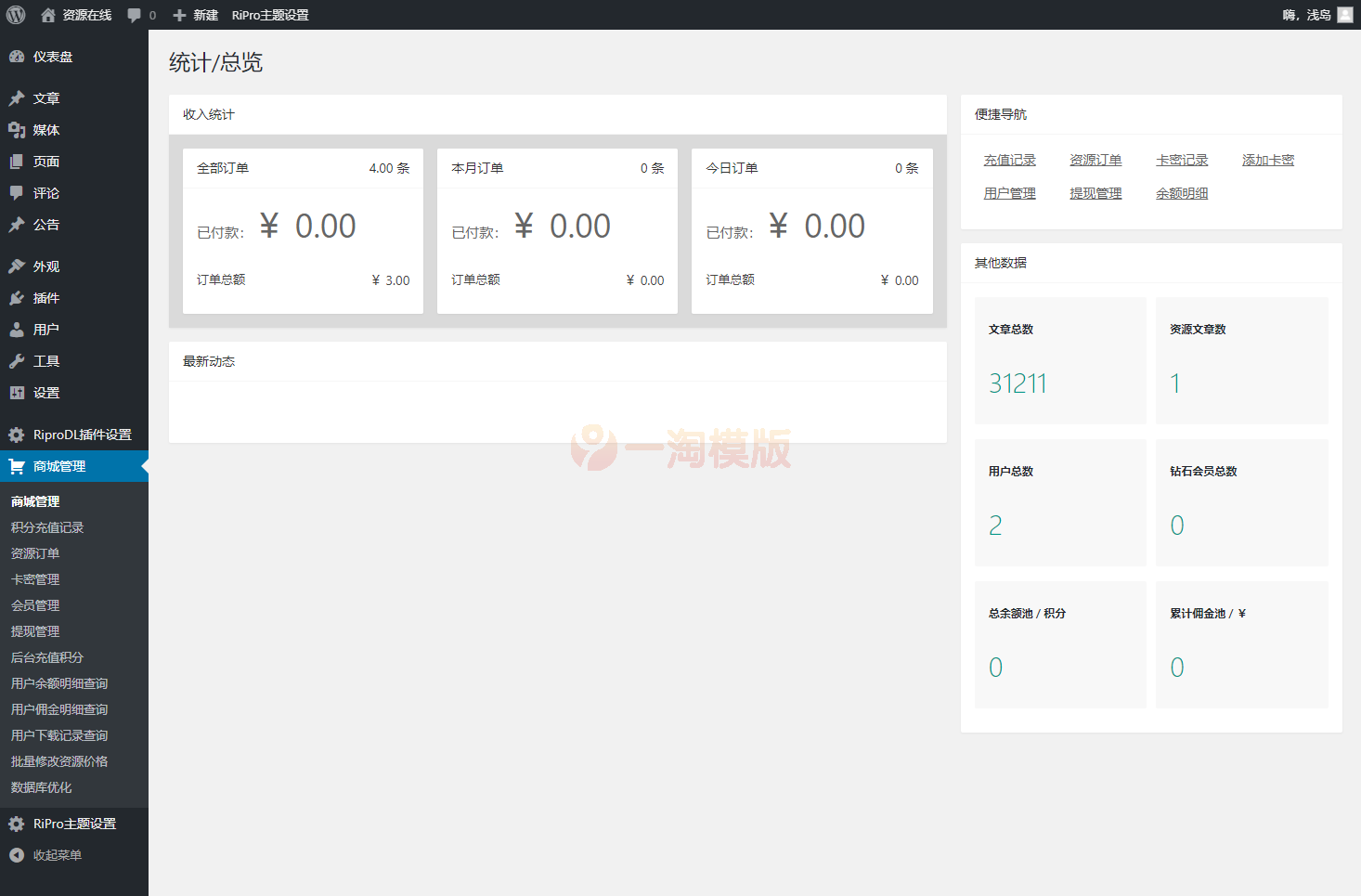Open the comments bubble icon in the admin bar
The width and height of the screenshot is (1361, 896).
click(x=135, y=15)
